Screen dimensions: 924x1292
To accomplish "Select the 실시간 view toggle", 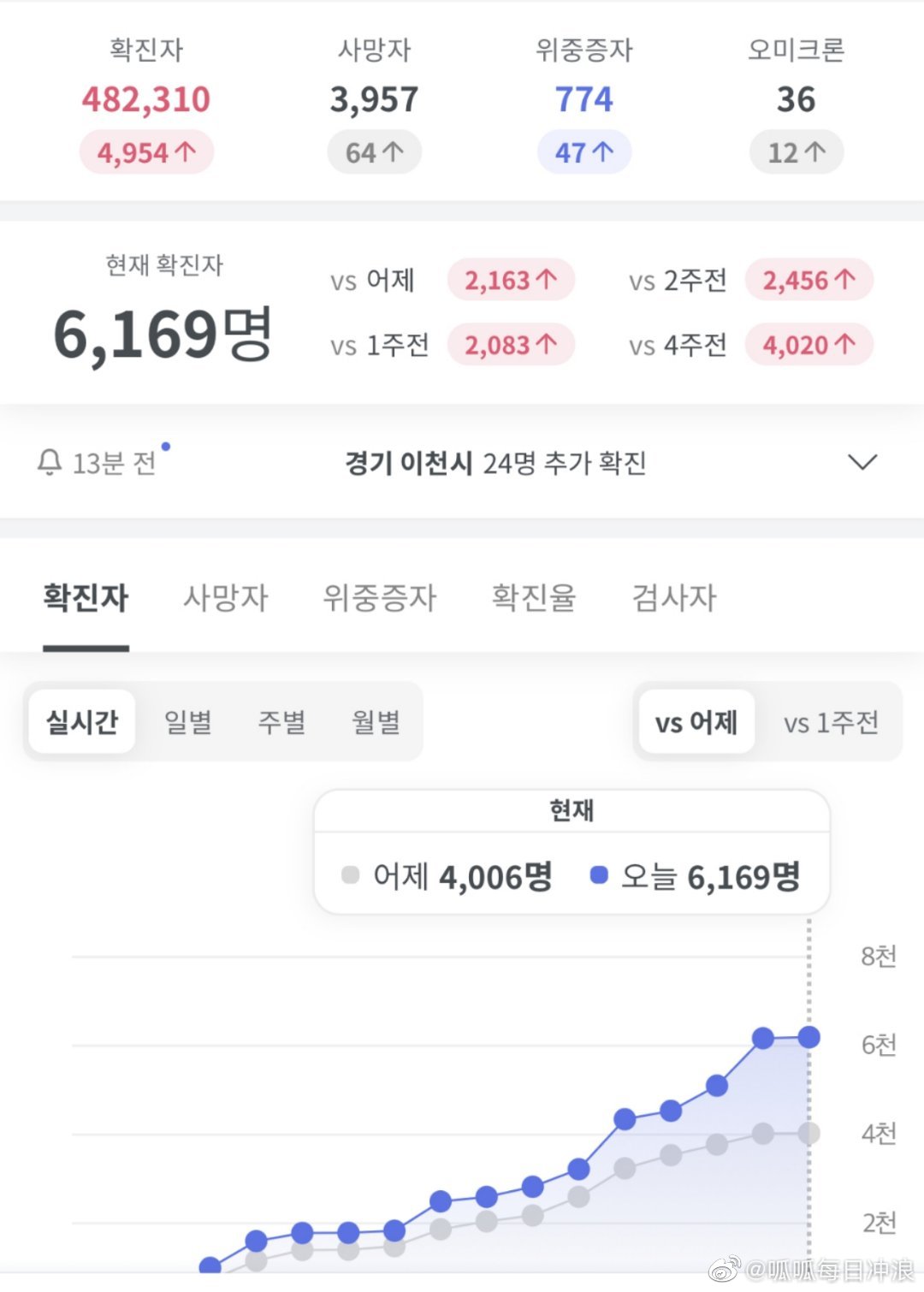I will point(82,722).
